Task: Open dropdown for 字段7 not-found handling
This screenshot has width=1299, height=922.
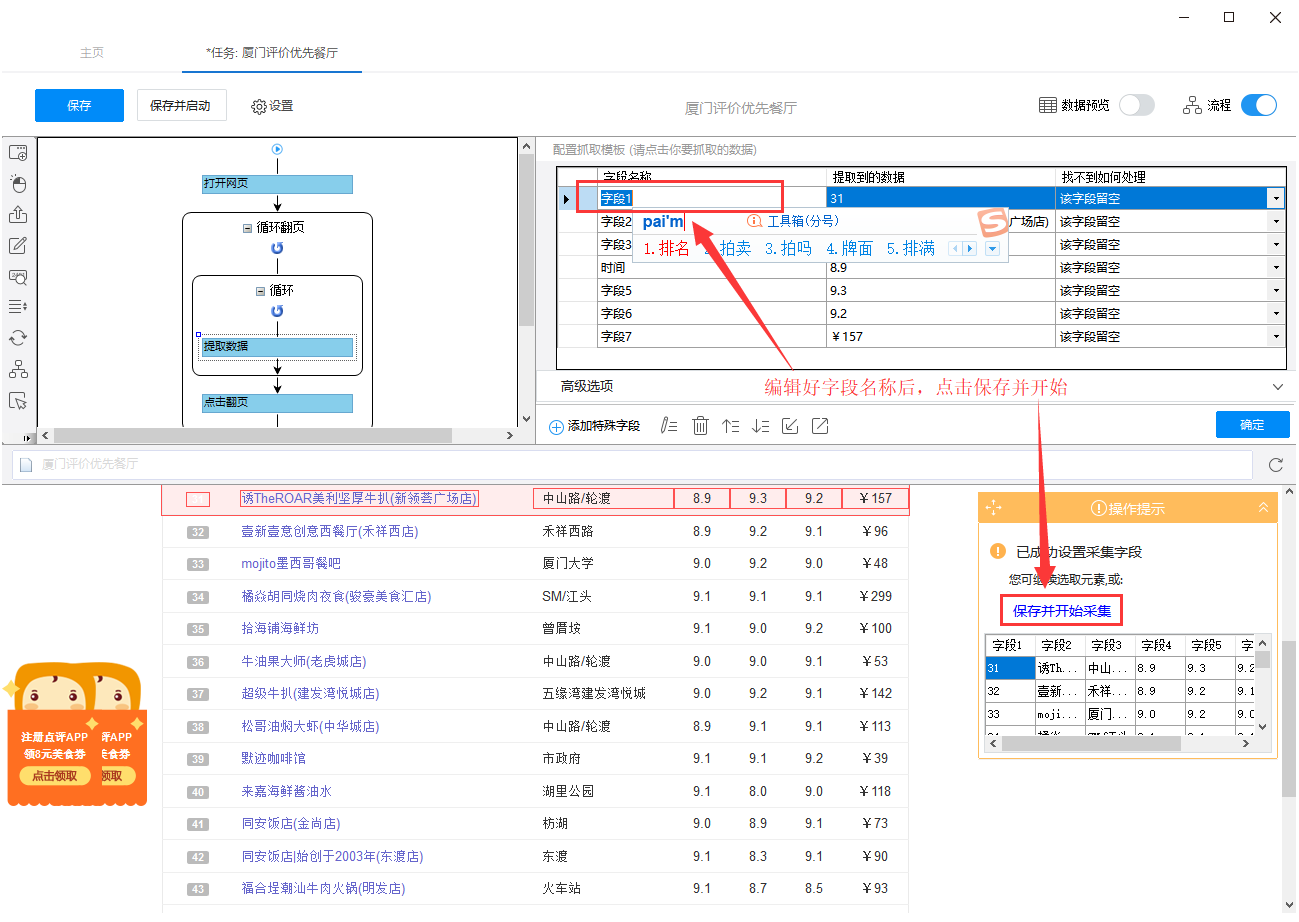Action: pos(1276,337)
